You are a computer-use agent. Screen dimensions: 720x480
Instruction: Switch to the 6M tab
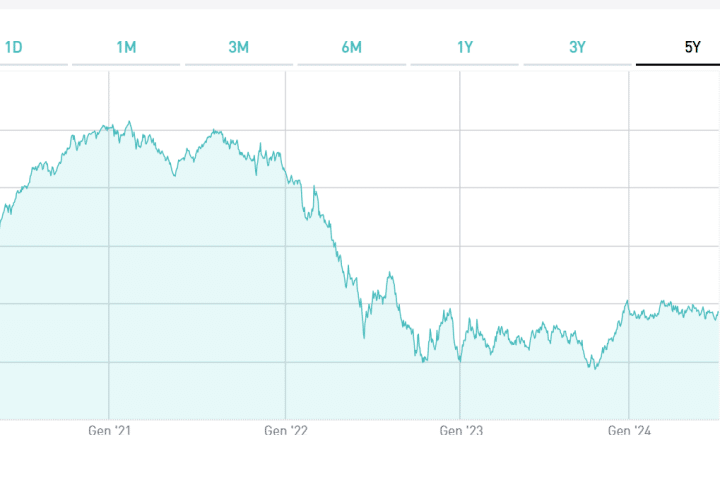pos(351,47)
